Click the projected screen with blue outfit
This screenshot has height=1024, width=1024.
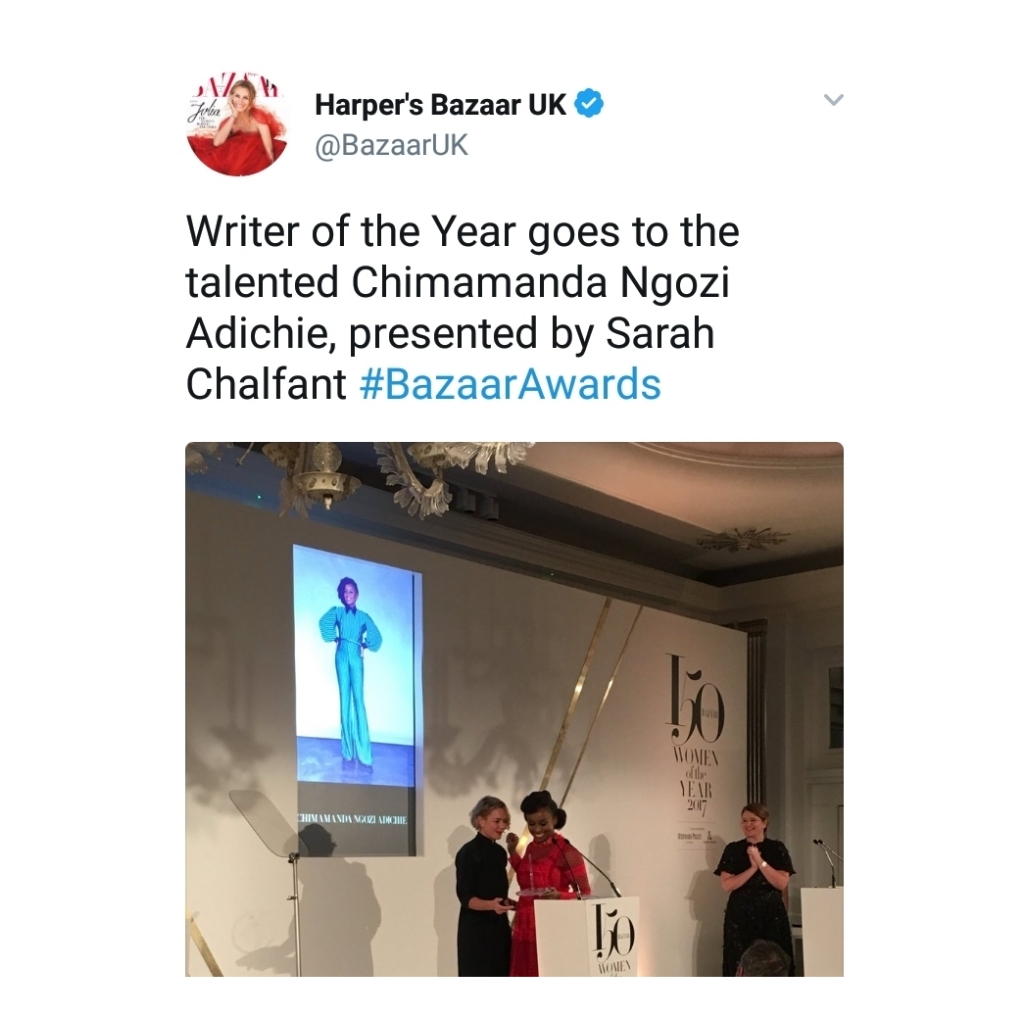[357, 699]
